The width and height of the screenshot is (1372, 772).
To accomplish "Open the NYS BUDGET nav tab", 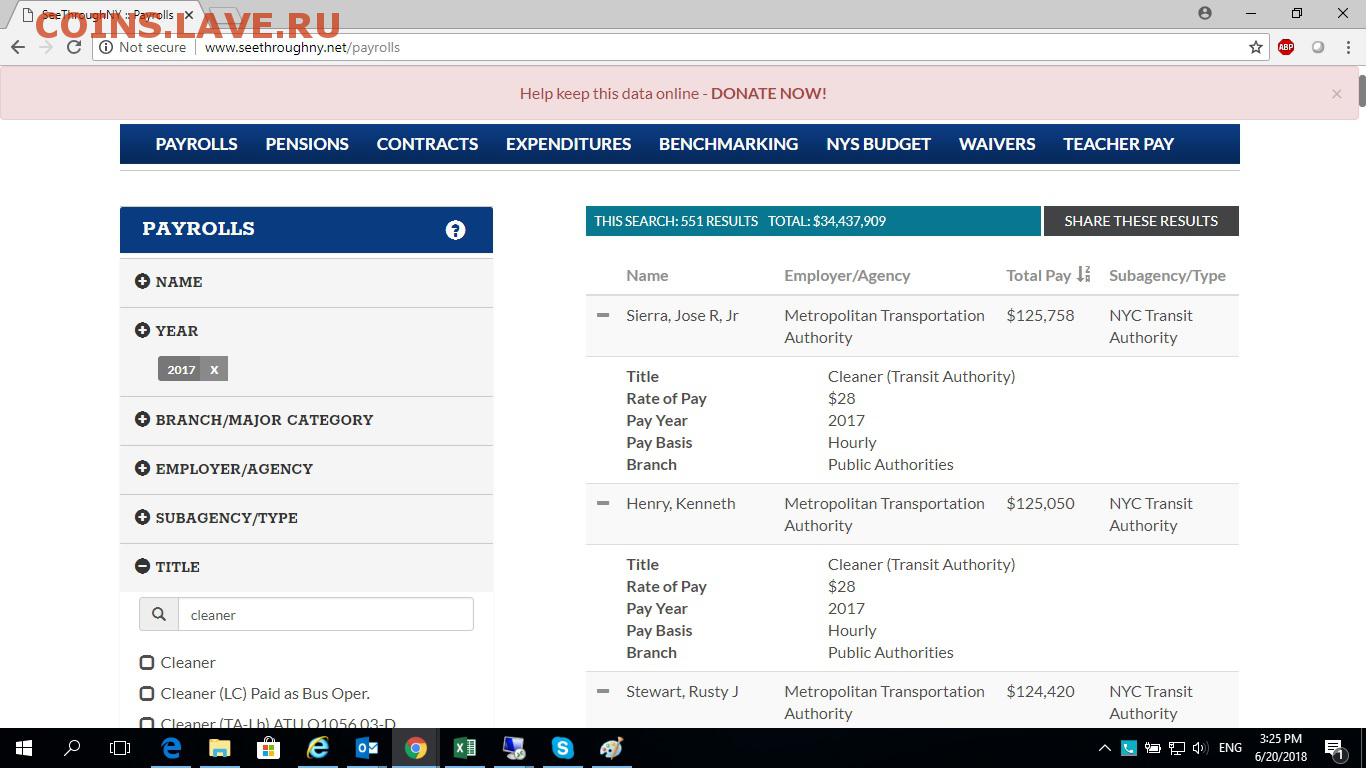I will click(878, 144).
